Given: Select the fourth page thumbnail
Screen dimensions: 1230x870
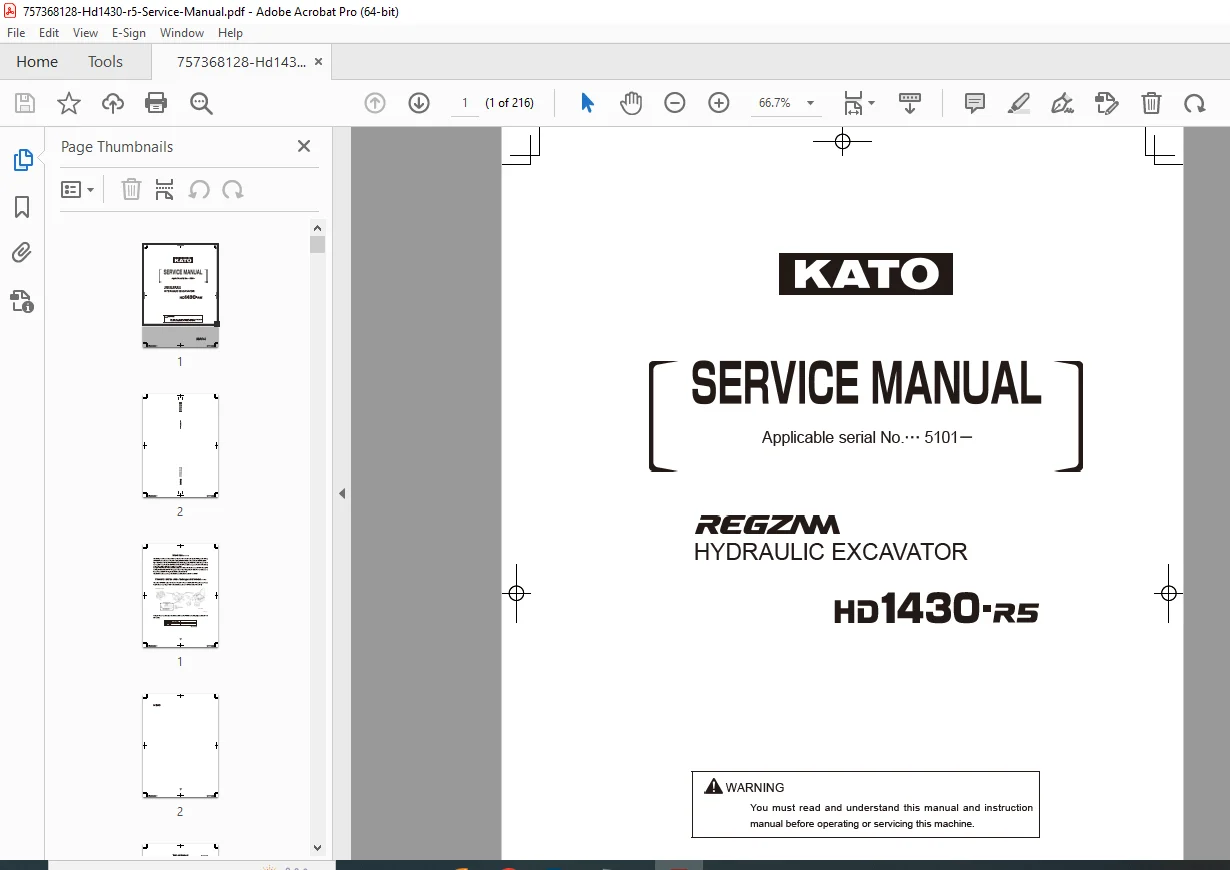Looking at the screenshot, I should pyautogui.click(x=180, y=745).
